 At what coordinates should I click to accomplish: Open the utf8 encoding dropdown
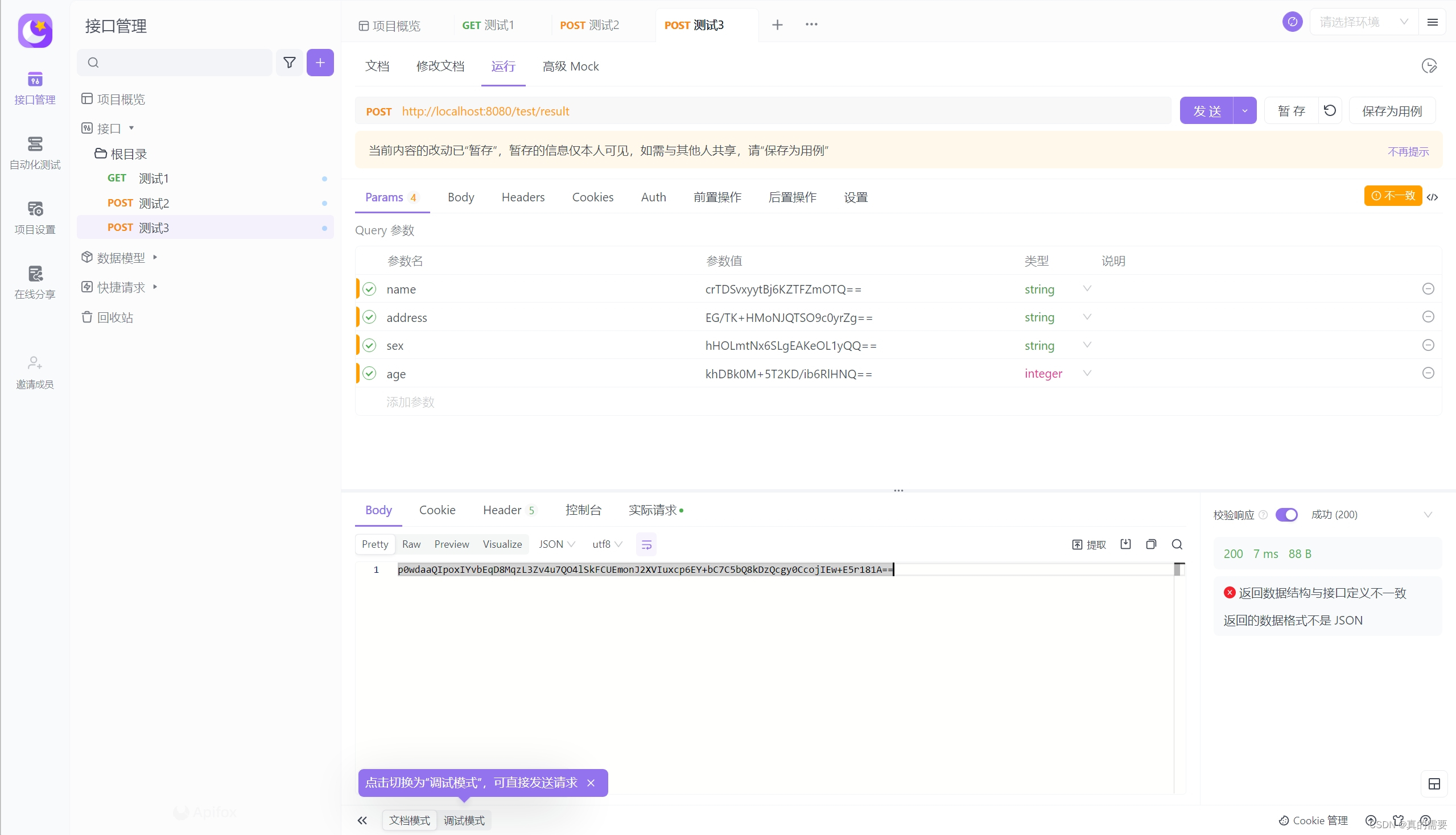point(606,544)
